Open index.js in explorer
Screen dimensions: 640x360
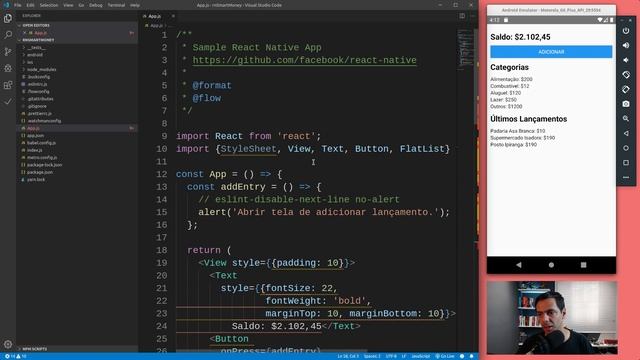(x=34, y=150)
